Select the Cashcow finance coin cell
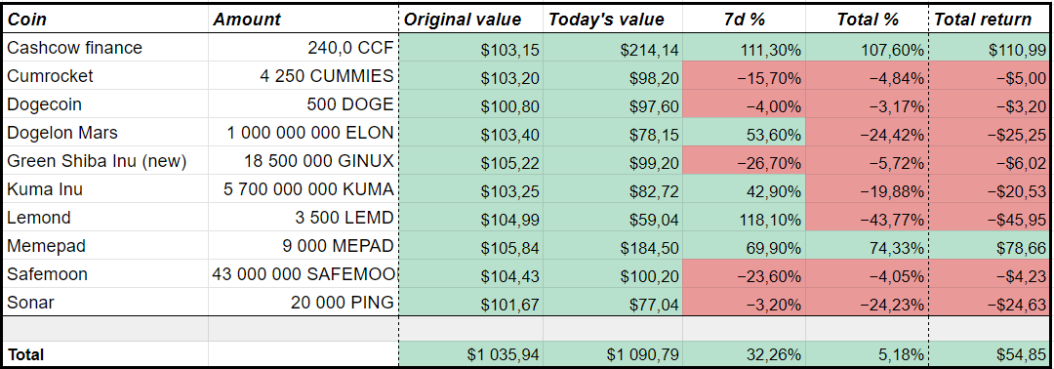The image size is (1054, 369). pos(106,48)
